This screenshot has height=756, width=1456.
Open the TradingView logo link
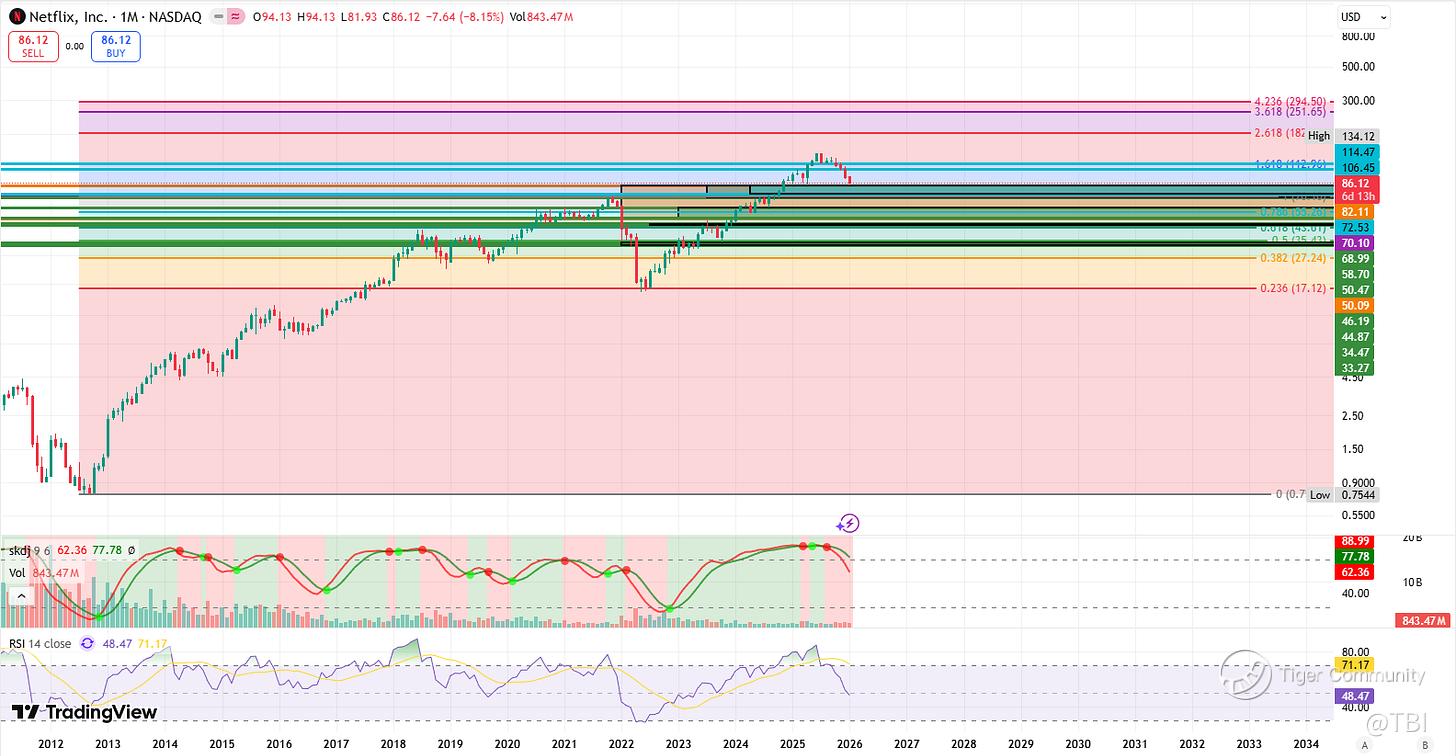[x=84, y=712]
